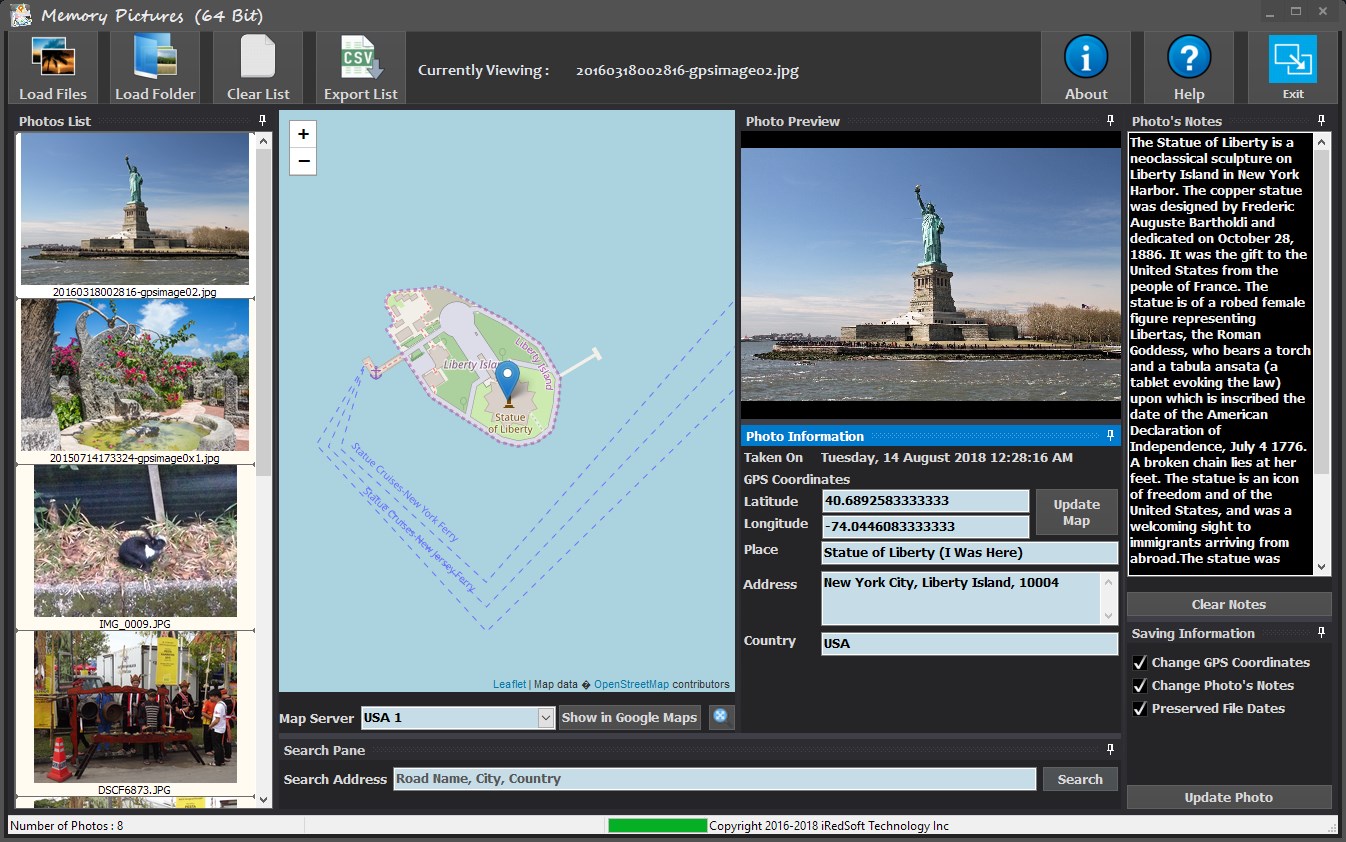Image resolution: width=1346 pixels, height=842 pixels.
Task: Uncheck Change Photo's Notes option
Action: click(1139, 685)
